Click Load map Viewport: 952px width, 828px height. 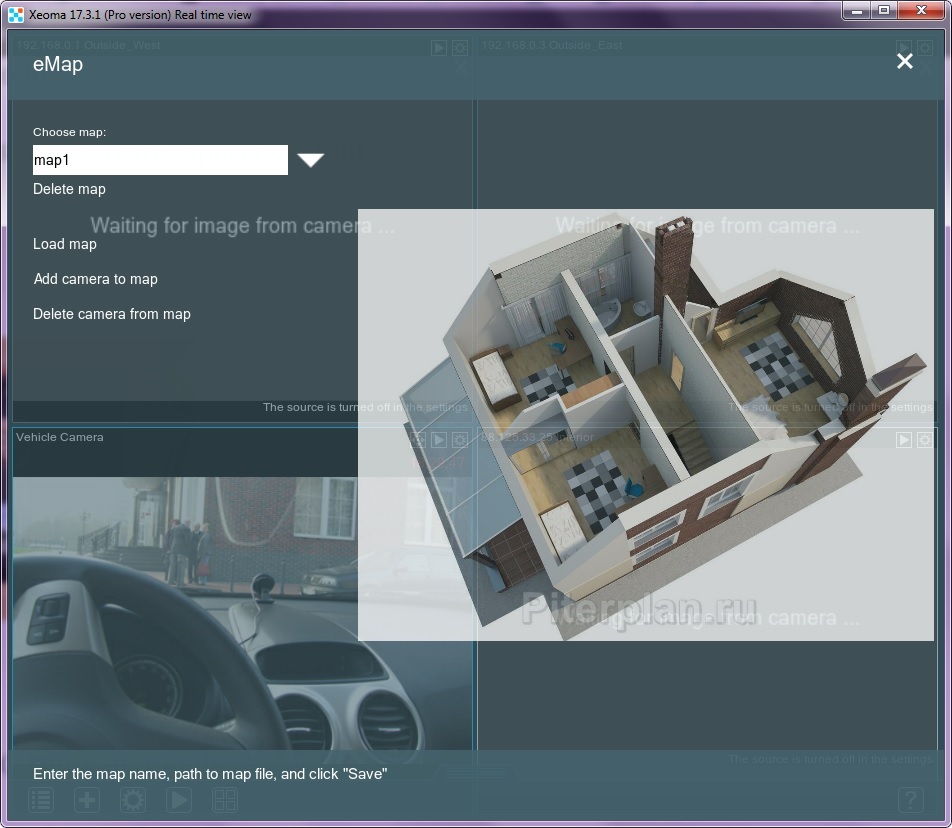[x=65, y=244]
